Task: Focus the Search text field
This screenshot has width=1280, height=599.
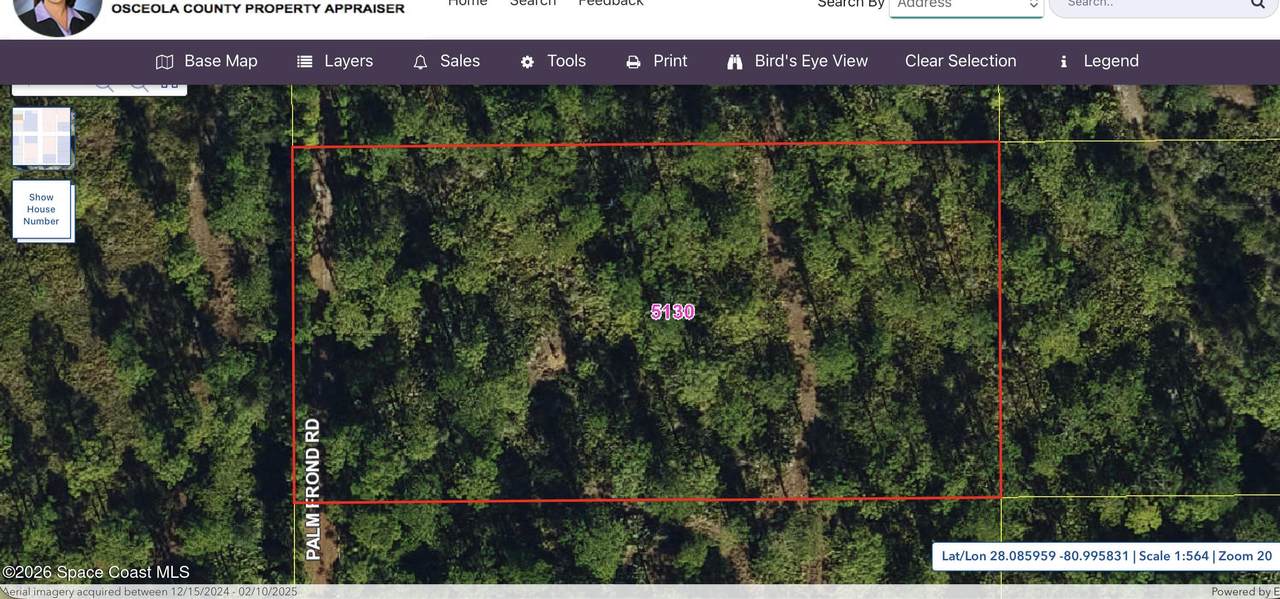Action: point(1150,4)
